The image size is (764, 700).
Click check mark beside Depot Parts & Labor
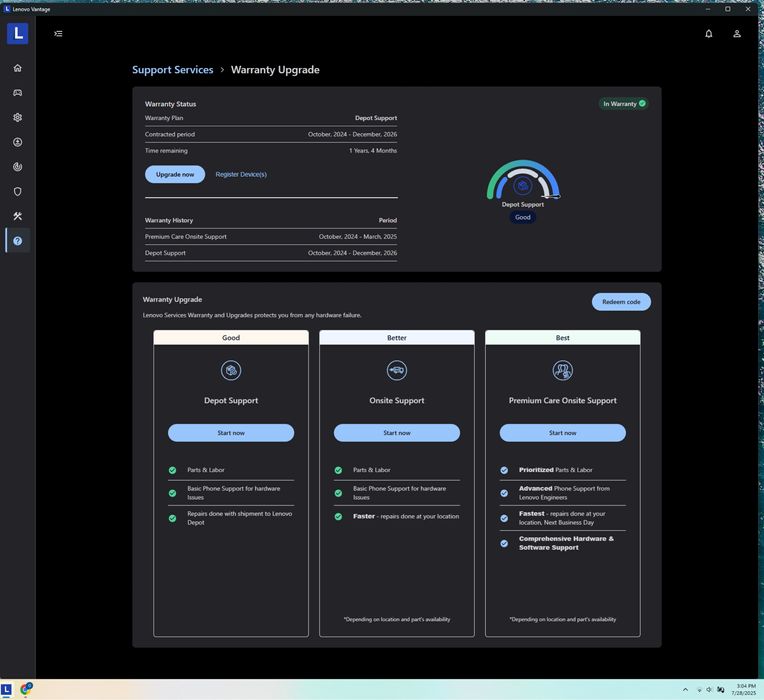[x=172, y=470]
